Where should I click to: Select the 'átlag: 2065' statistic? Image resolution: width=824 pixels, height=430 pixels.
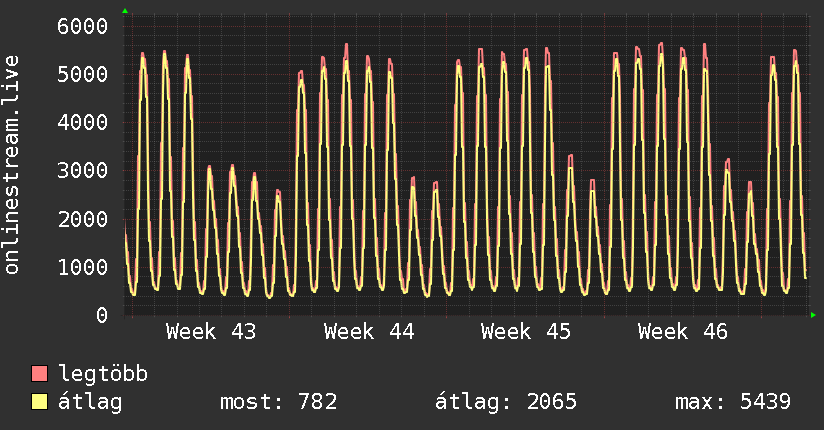coord(506,402)
